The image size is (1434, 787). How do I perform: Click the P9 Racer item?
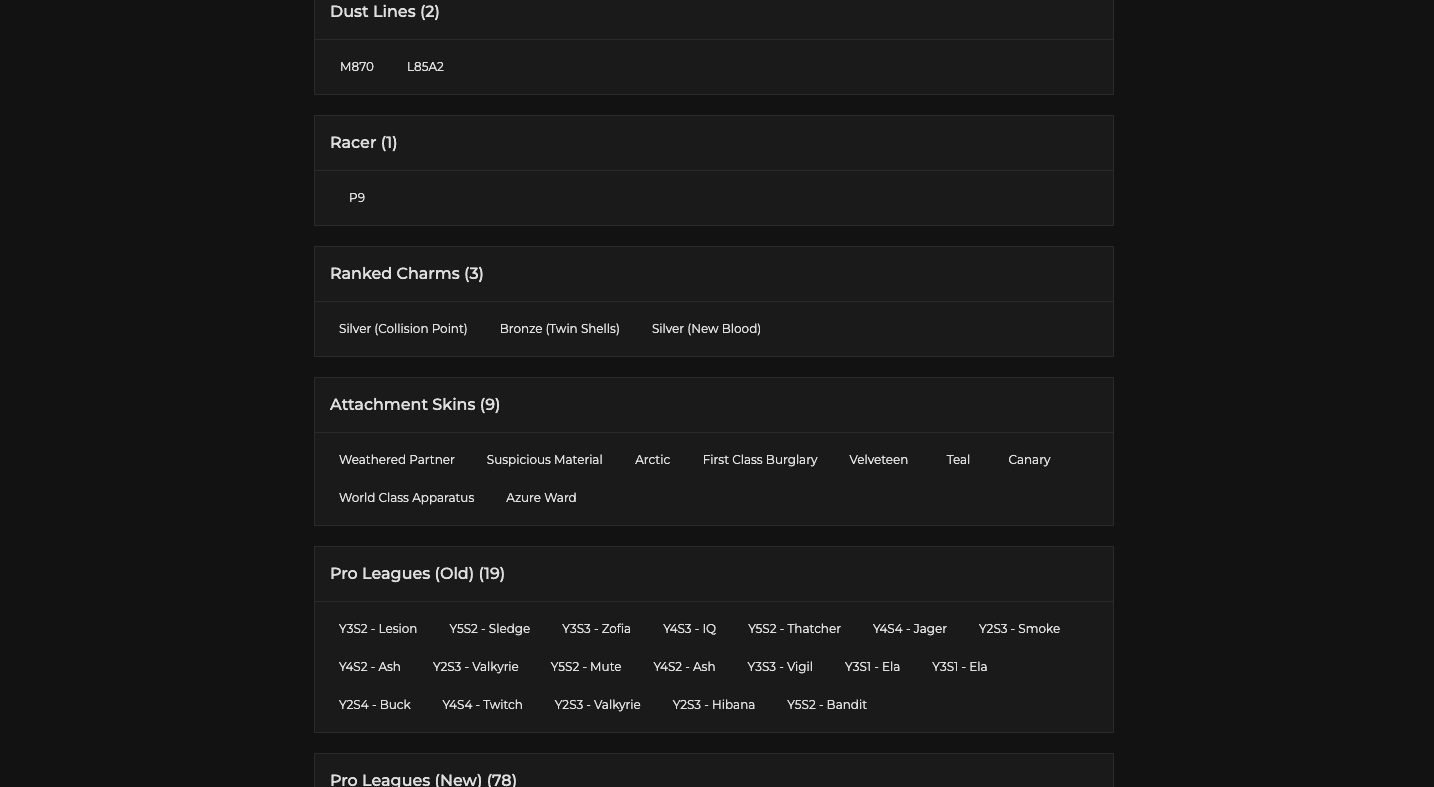click(x=357, y=198)
